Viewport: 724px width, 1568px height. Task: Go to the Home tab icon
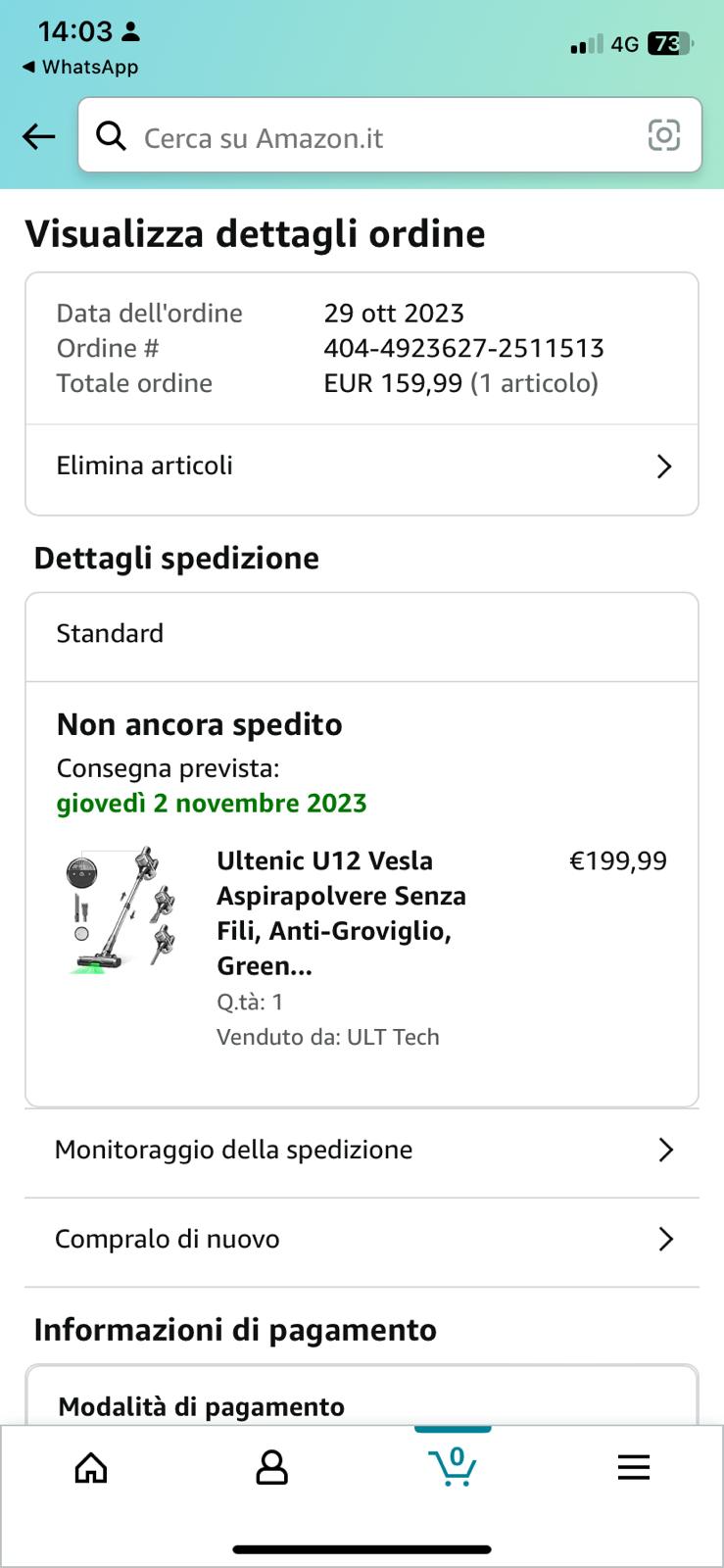click(x=91, y=1467)
